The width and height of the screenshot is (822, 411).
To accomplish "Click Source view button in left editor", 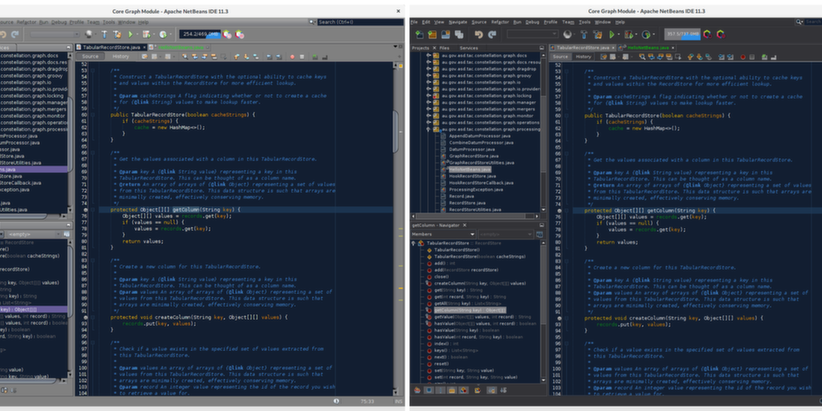I will 90,56.
